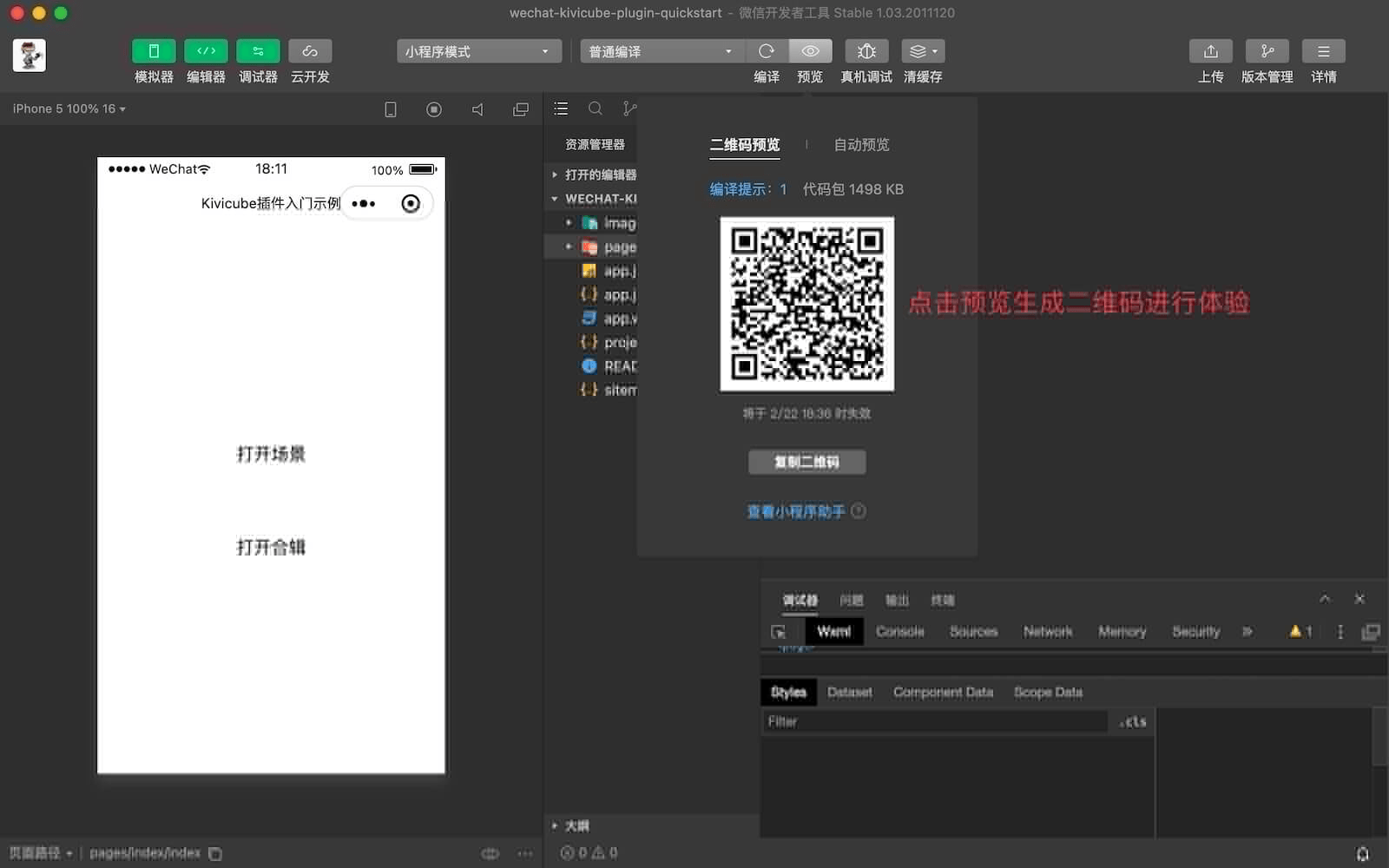Mute the simulator using the speaker icon
Viewport: 1389px width, 868px height.
point(477,109)
